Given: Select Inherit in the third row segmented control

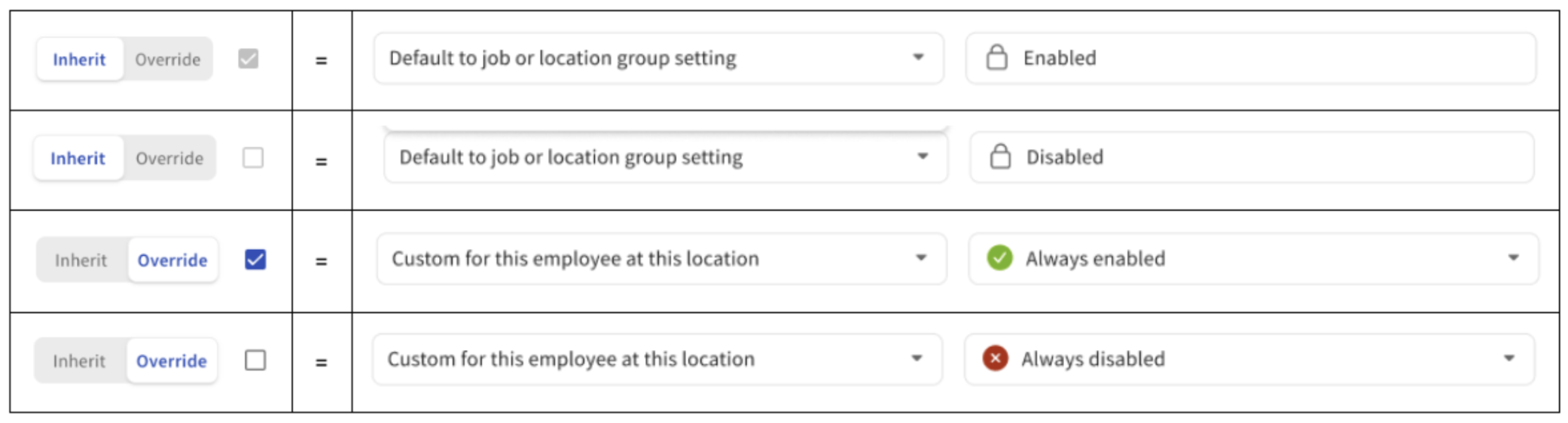Looking at the screenshot, I should click(81, 260).
